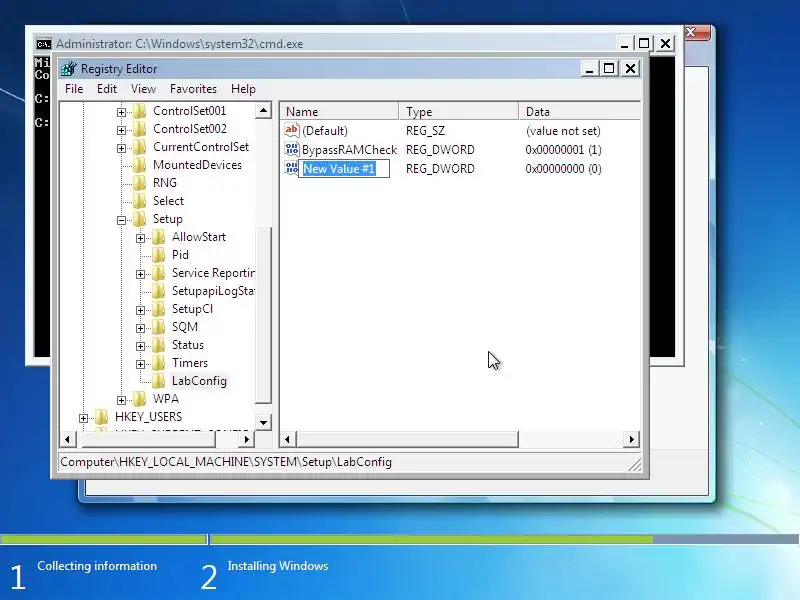Click the AllowStart folder icon
This screenshot has width=800, height=600.
pos(159,237)
